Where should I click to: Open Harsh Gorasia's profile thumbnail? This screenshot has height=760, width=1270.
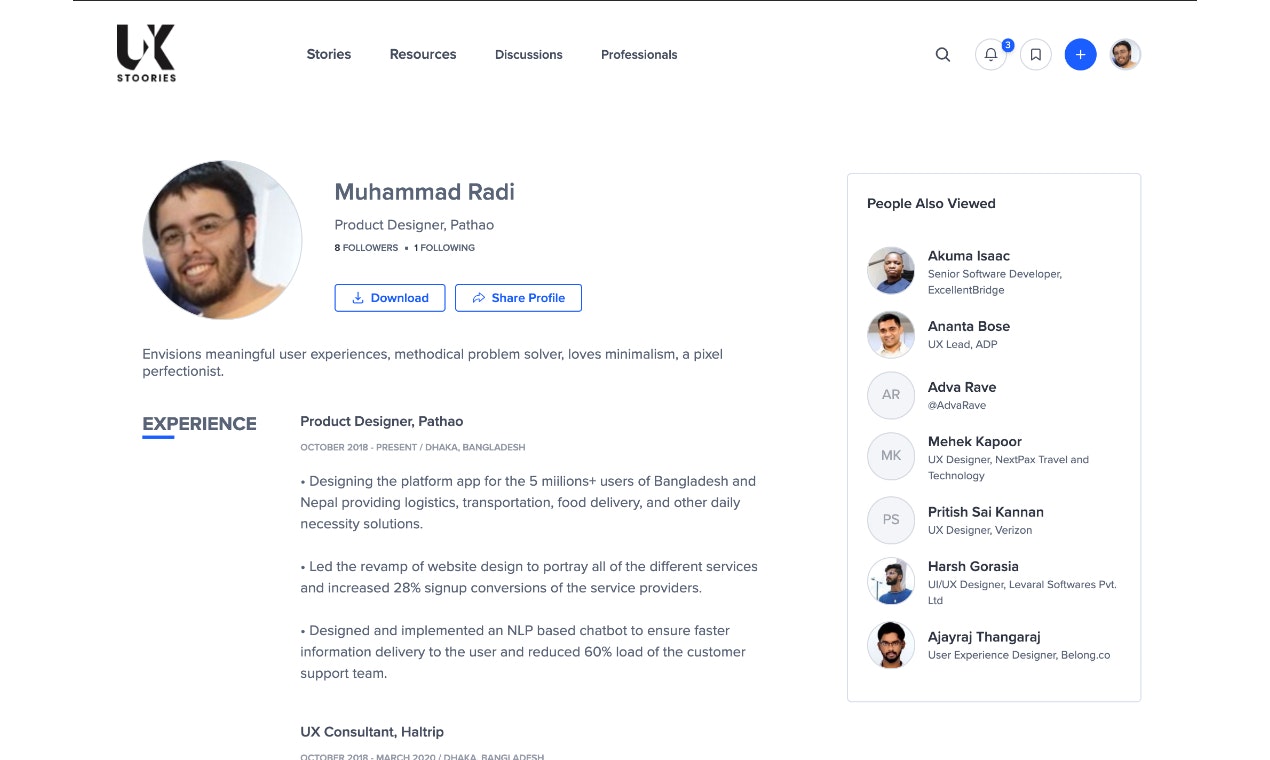coord(890,581)
